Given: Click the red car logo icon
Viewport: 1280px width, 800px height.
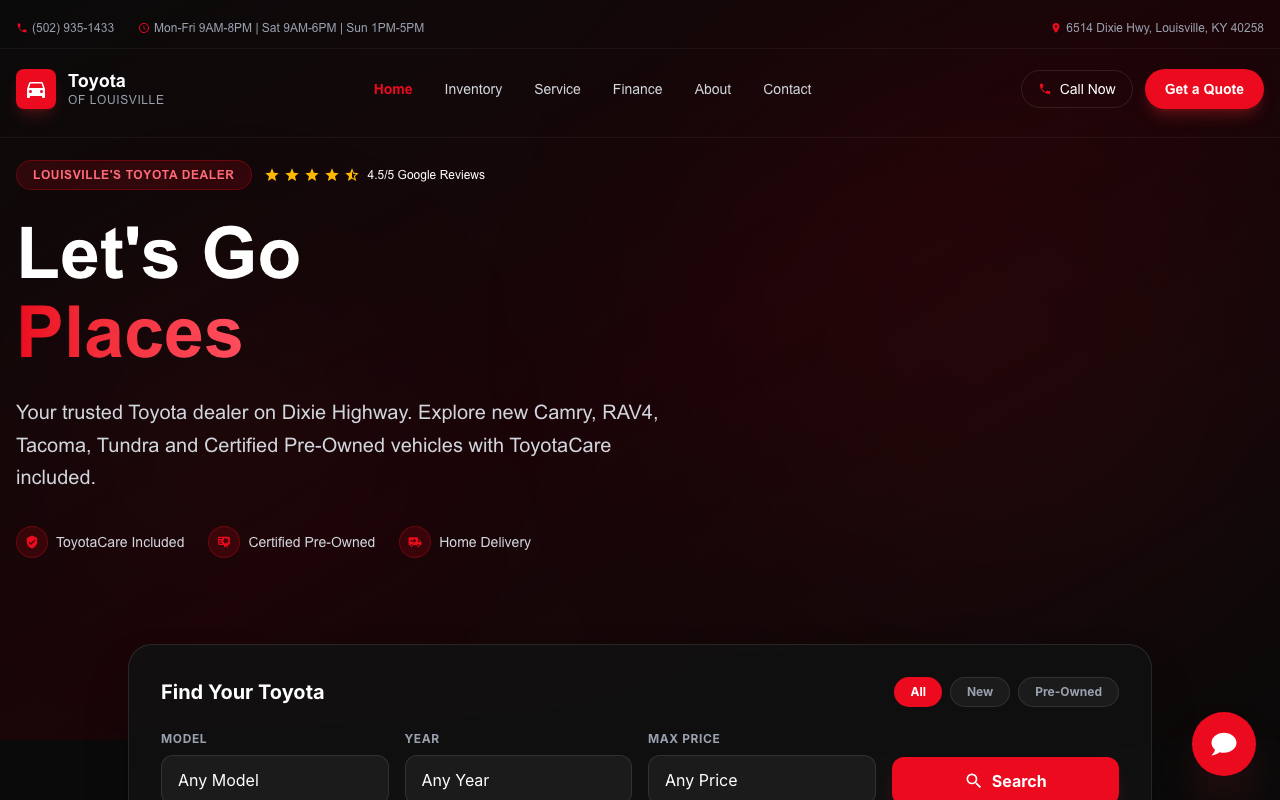Looking at the screenshot, I should pos(36,89).
